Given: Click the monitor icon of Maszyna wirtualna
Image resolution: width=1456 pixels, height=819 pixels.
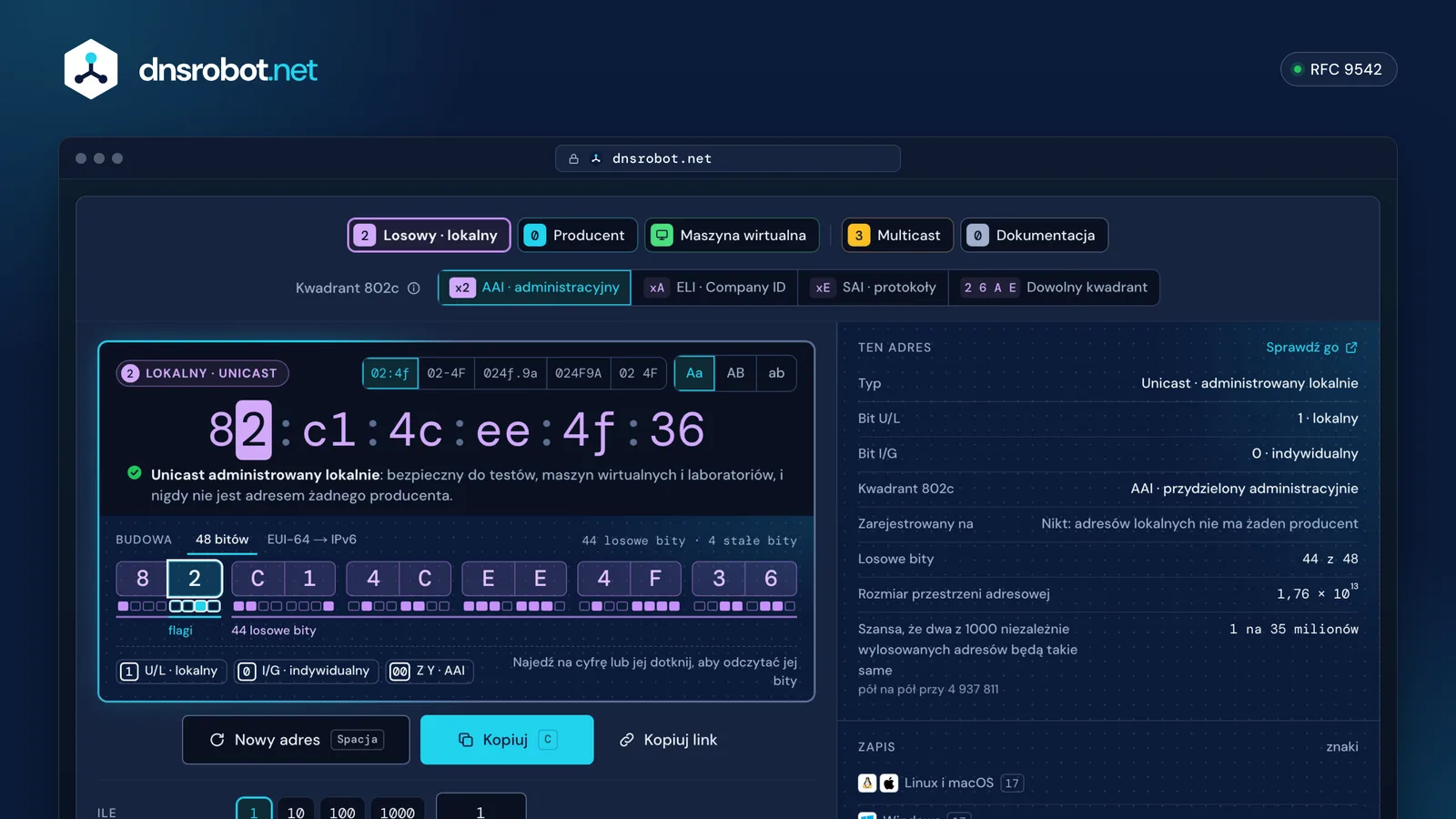Looking at the screenshot, I should pos(662,236).
